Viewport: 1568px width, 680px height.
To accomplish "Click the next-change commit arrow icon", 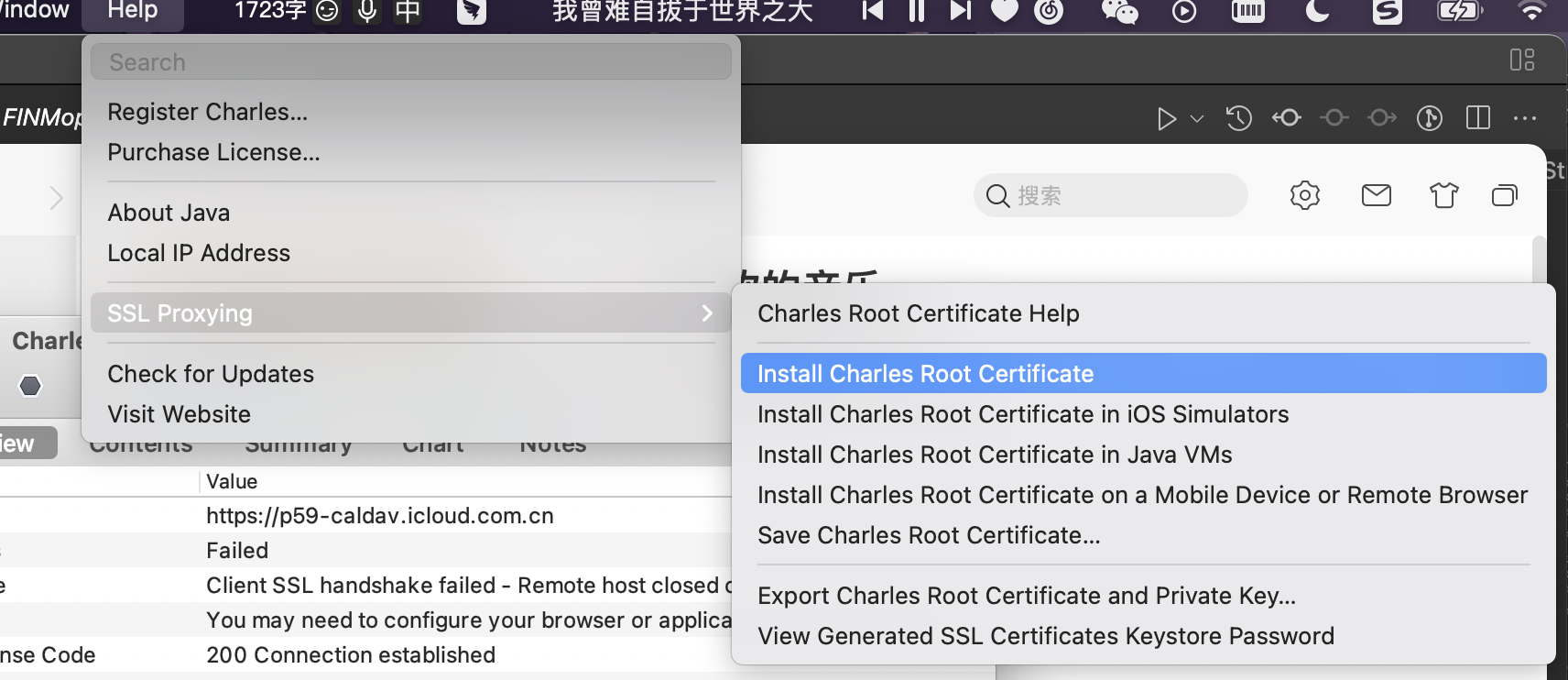I will point(1382,117).
